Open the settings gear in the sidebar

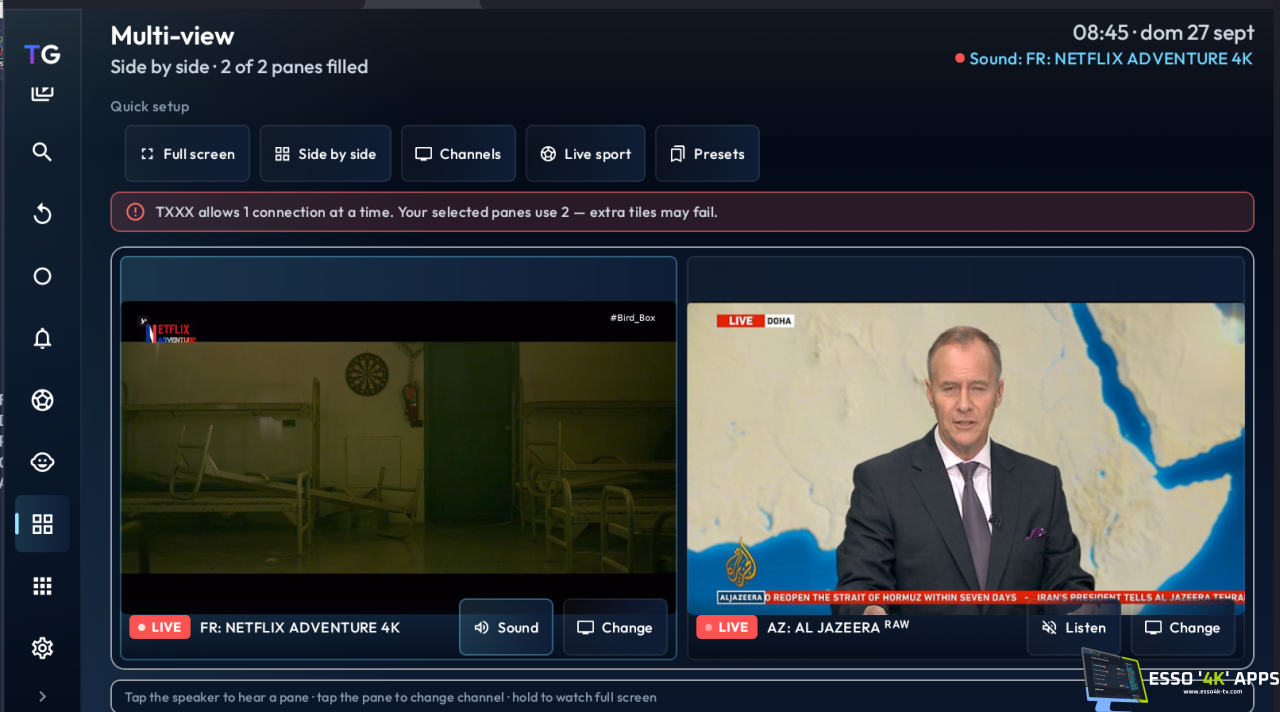pos(42,648)
